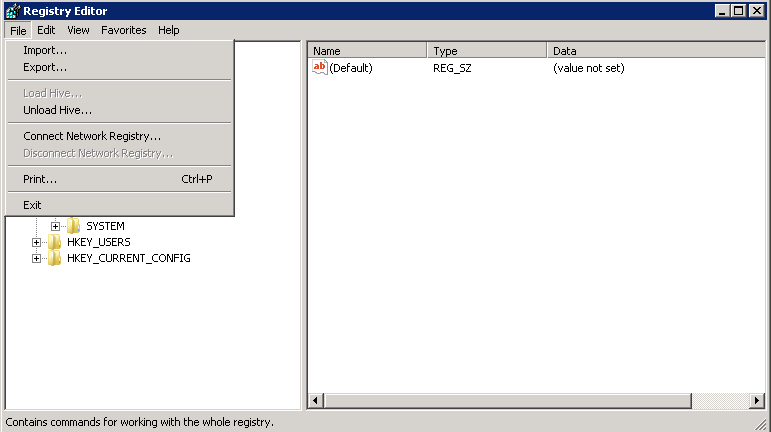771x432 pixels.
Task: Select Connect Network Registry... entry
Action: pyautogui.click(x=119, y=136)
